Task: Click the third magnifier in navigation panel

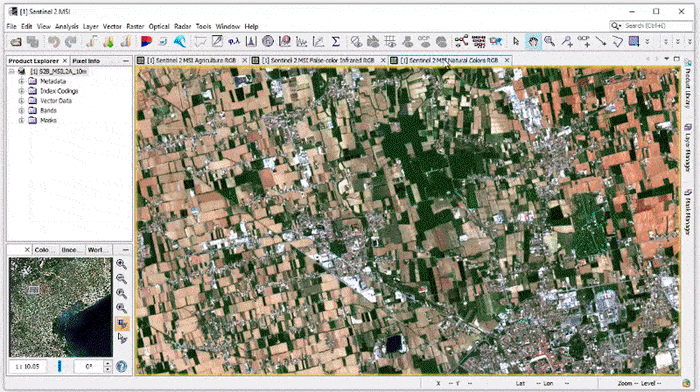Action: 121,293
